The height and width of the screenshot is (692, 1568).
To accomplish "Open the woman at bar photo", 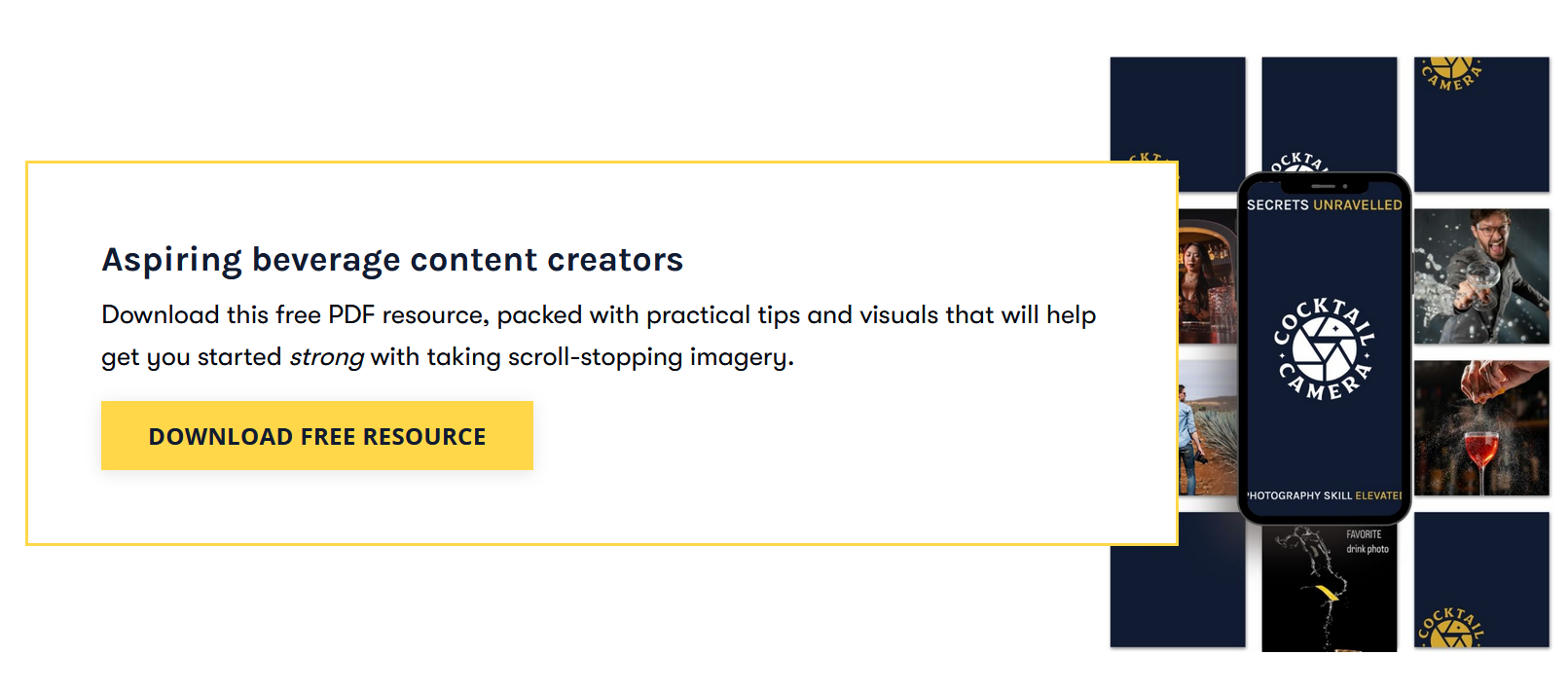I will click(x=1207, y=276).
